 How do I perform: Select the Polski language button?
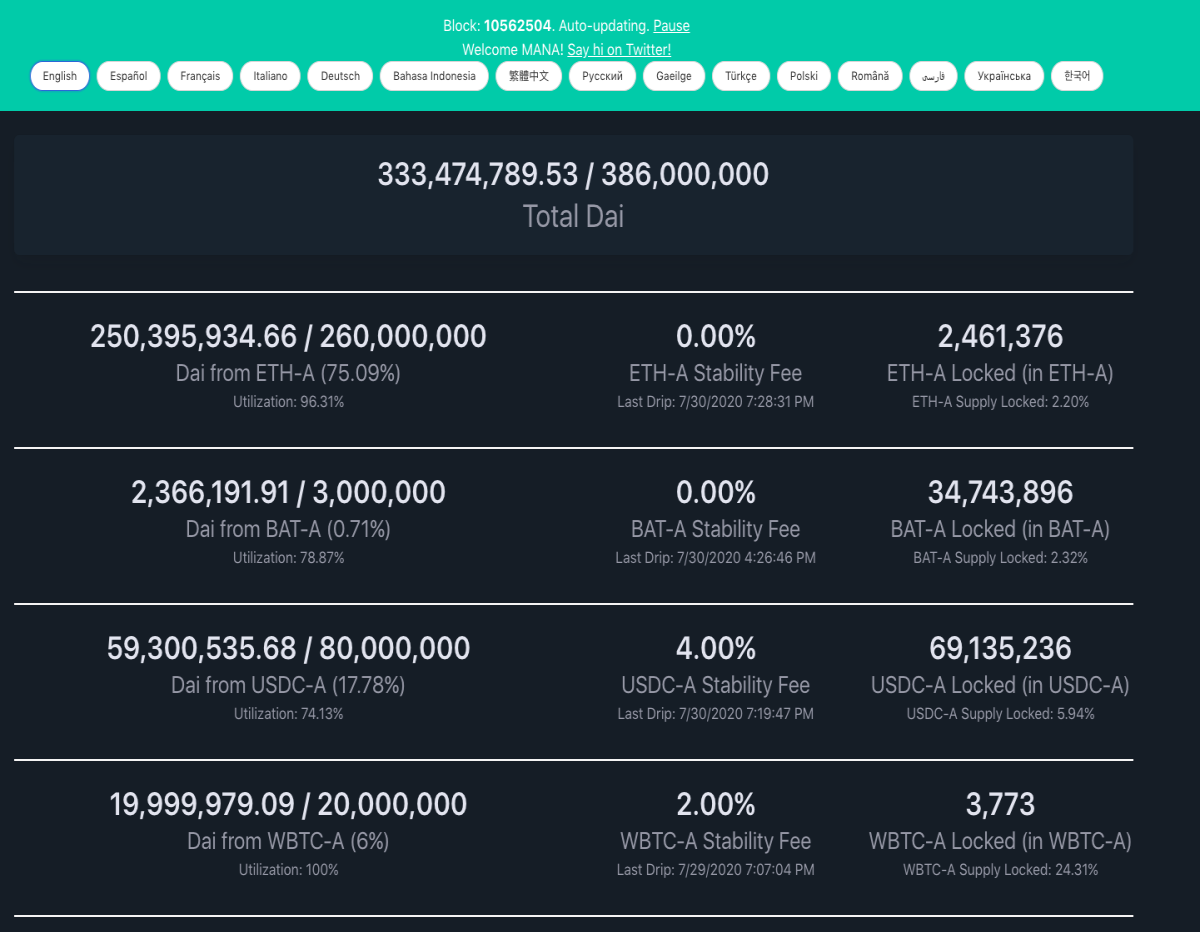pos(804,76)
